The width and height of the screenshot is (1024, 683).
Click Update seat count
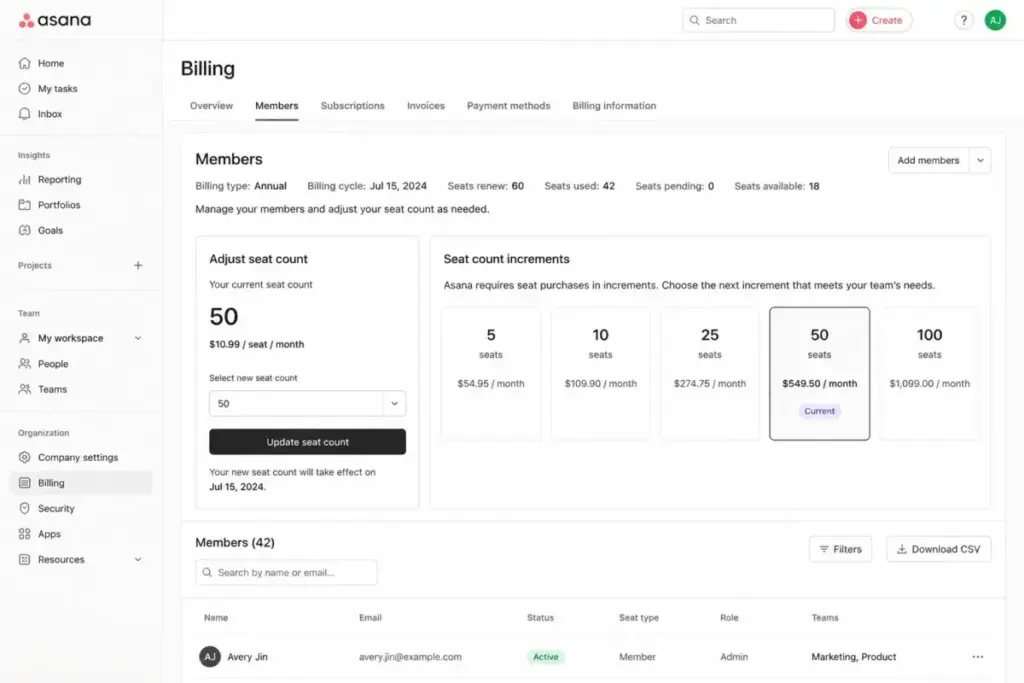click(x=307, y=442)
